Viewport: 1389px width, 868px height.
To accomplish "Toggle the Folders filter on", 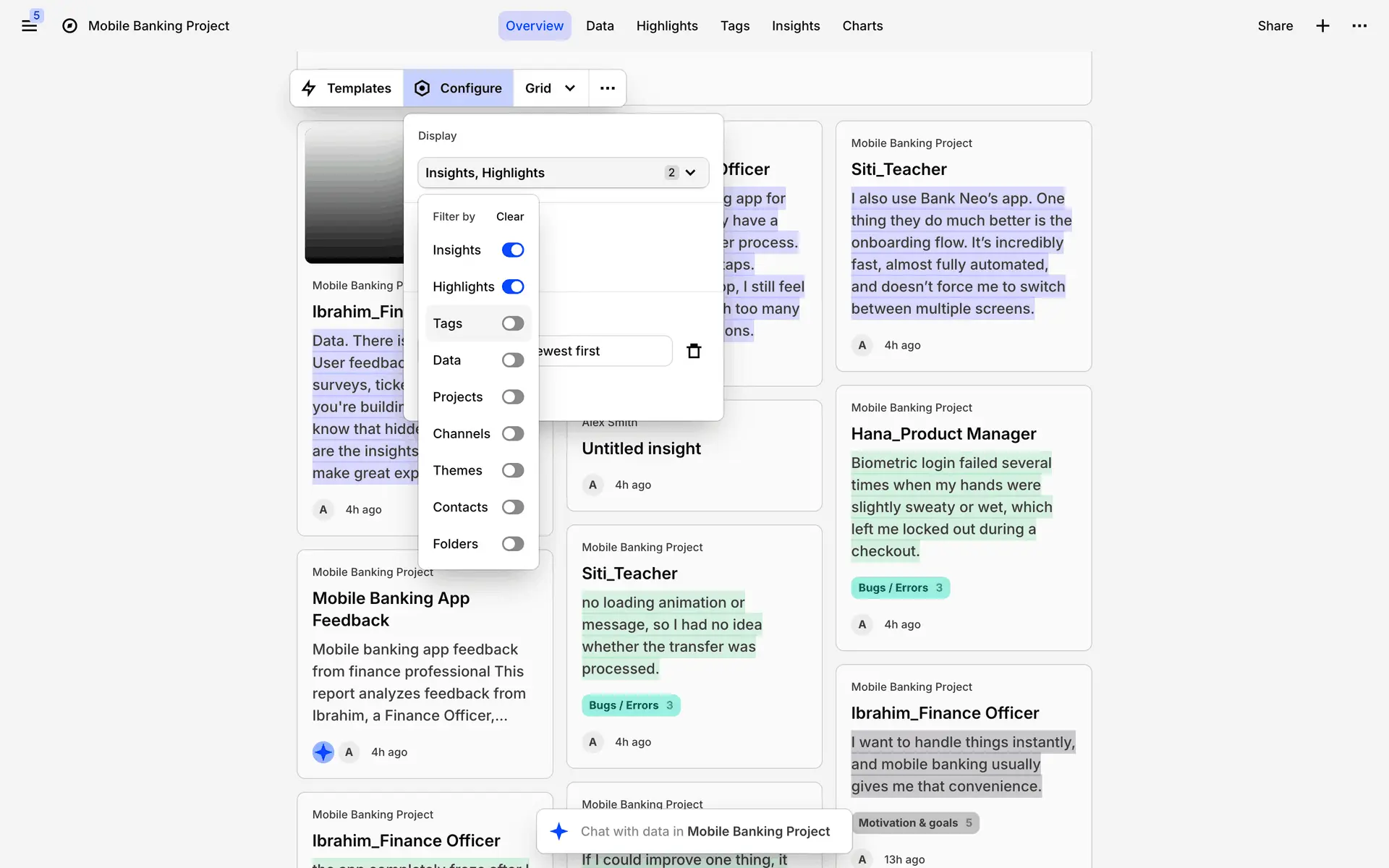I will click(x=512, y=544).
